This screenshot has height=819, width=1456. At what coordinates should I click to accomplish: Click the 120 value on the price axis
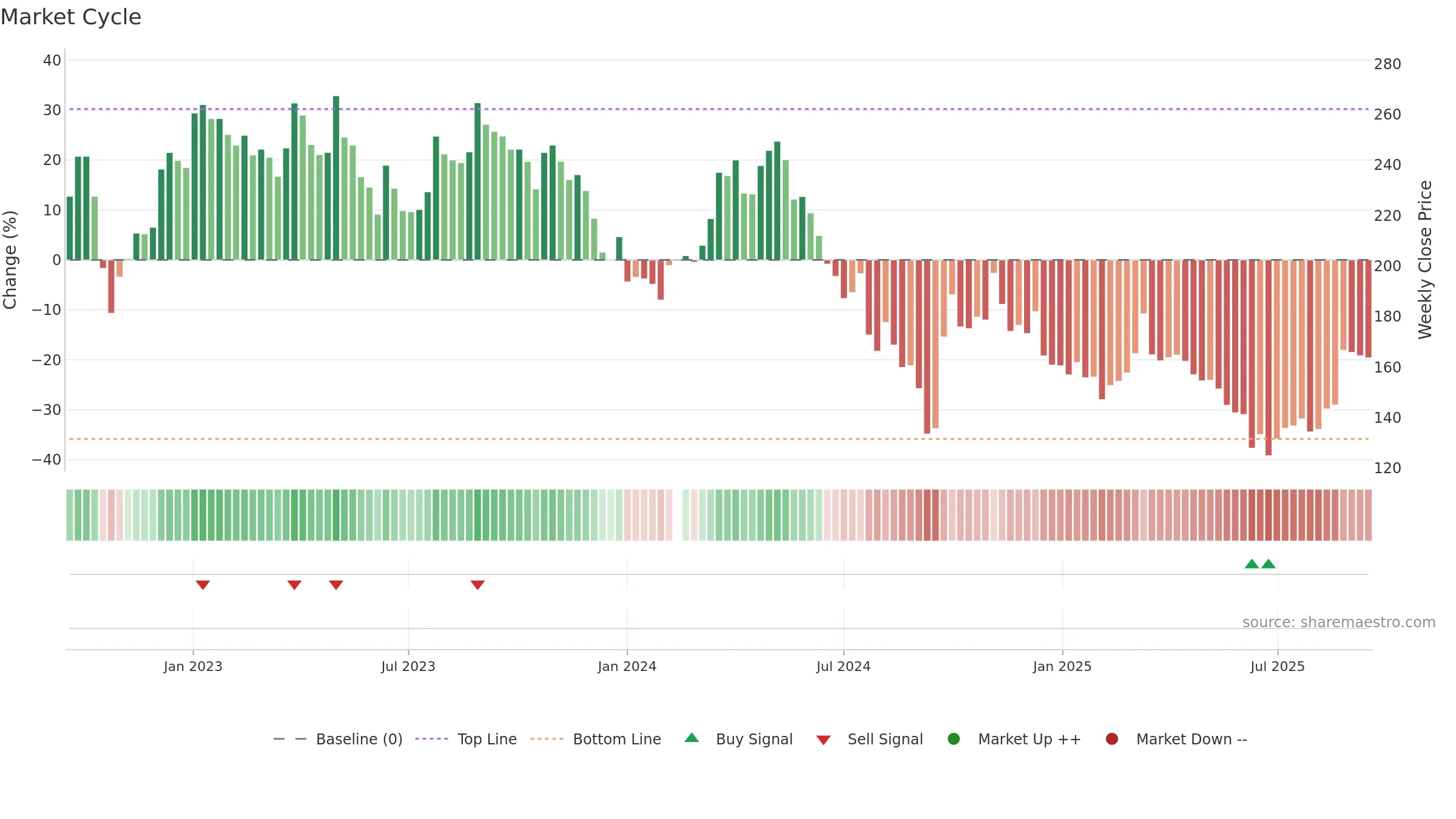pyautogui.click(x=1387, y=468)
